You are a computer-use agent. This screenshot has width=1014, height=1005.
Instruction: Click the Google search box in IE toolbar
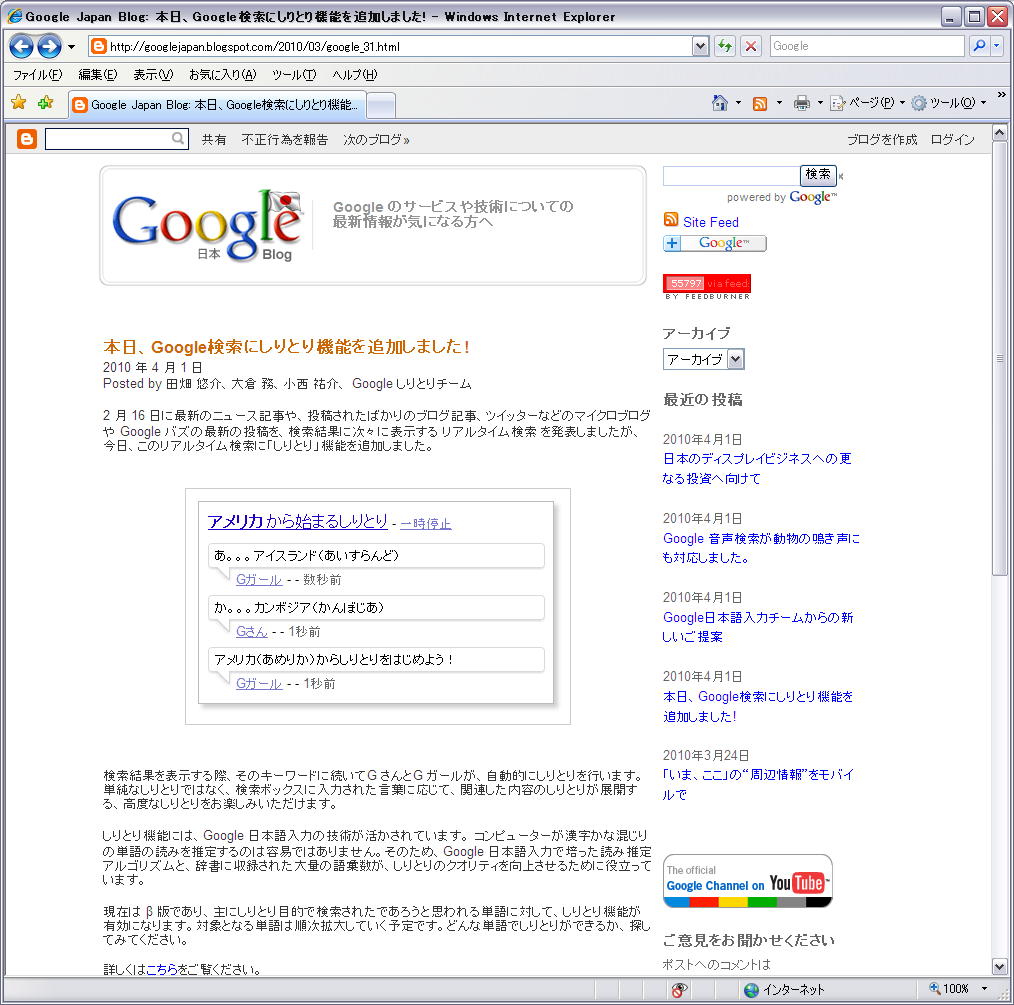pos(867,46)
